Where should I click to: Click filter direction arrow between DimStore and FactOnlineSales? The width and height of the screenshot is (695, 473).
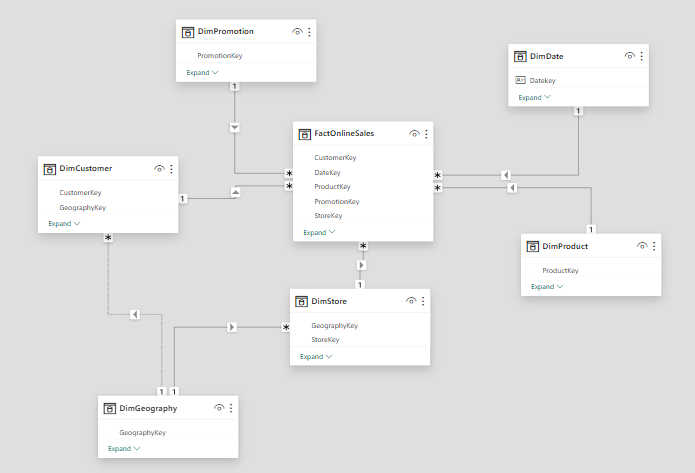click(362, 265)
